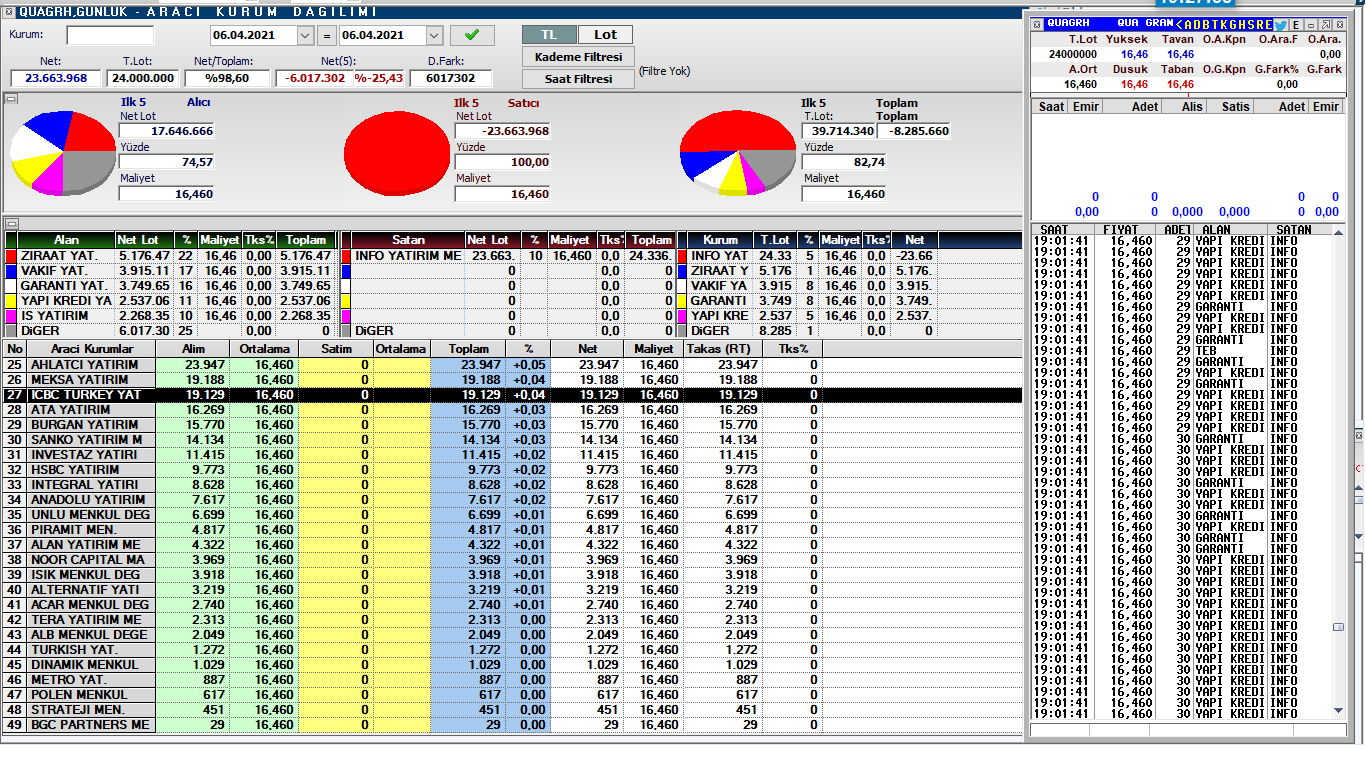Click red swatch beside ZIRAAT YAT.
Image resolution: width=1366 pixels, height=768 pixels.
pos(11,256)
